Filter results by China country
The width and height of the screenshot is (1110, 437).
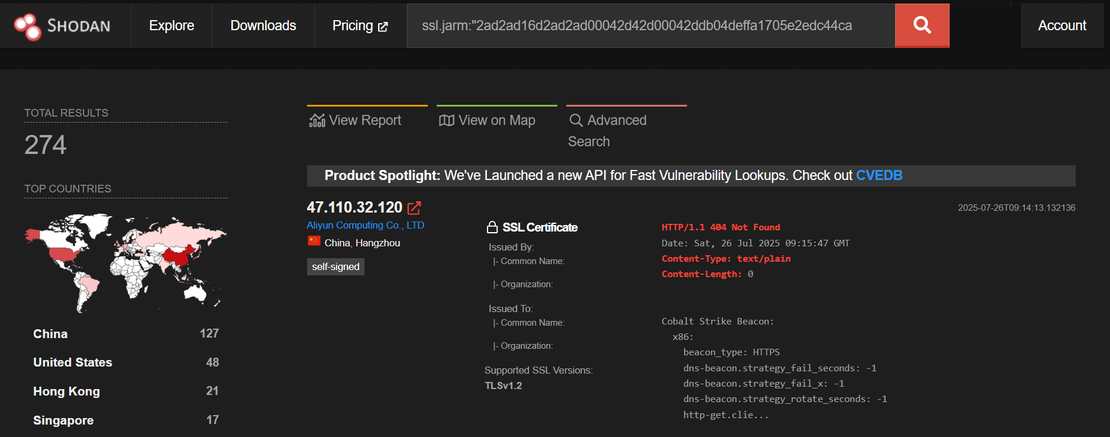(51, 334)
